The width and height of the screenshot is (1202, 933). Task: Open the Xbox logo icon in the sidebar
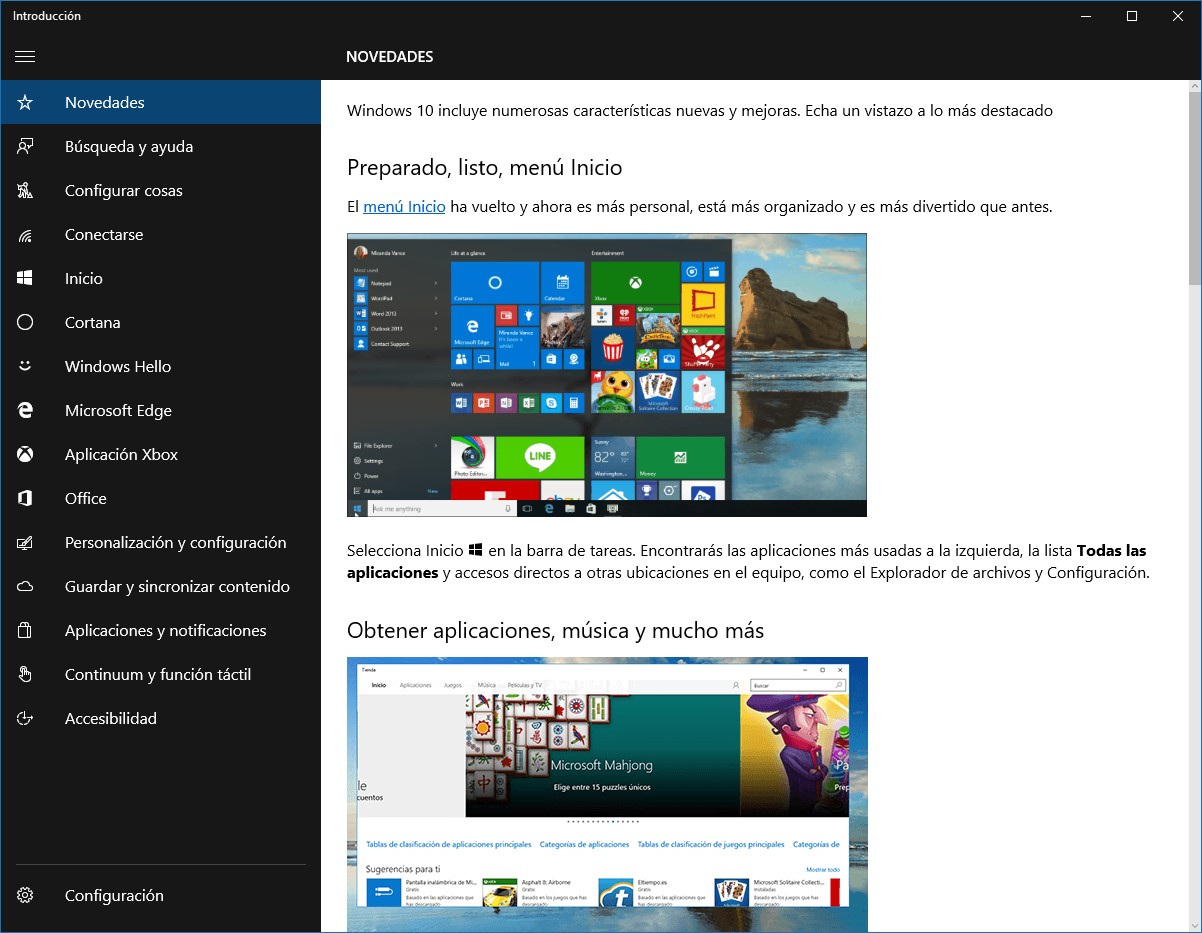[x=25, y=455]
